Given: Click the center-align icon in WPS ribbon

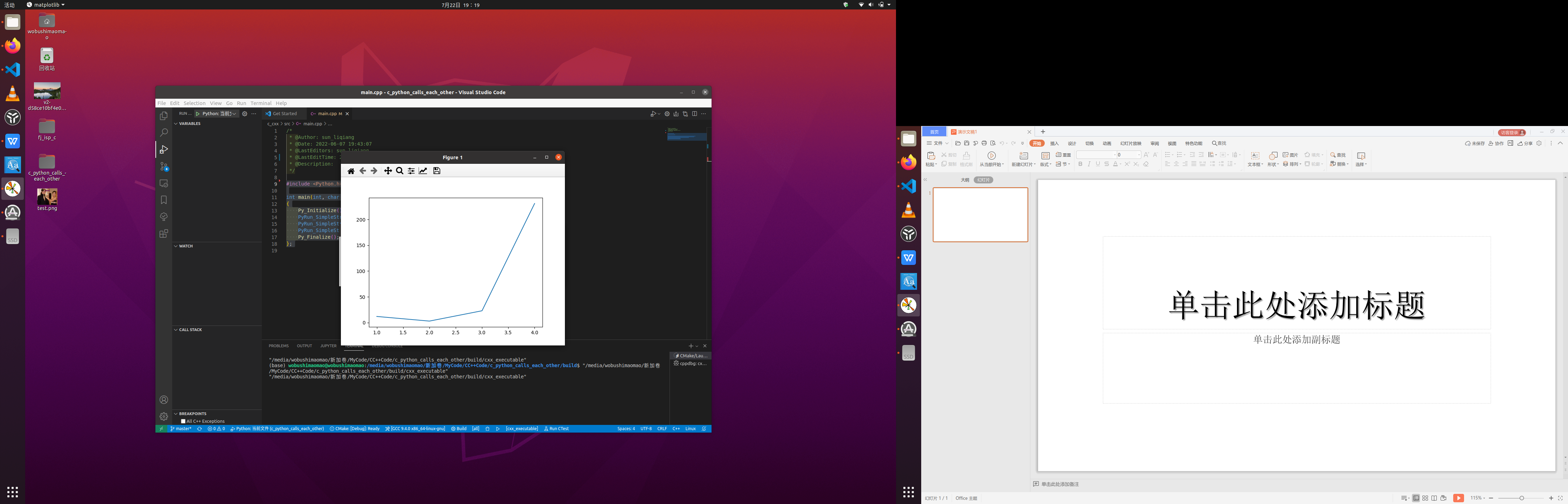Looking at the screenshot, I should tap(1176, 164).
